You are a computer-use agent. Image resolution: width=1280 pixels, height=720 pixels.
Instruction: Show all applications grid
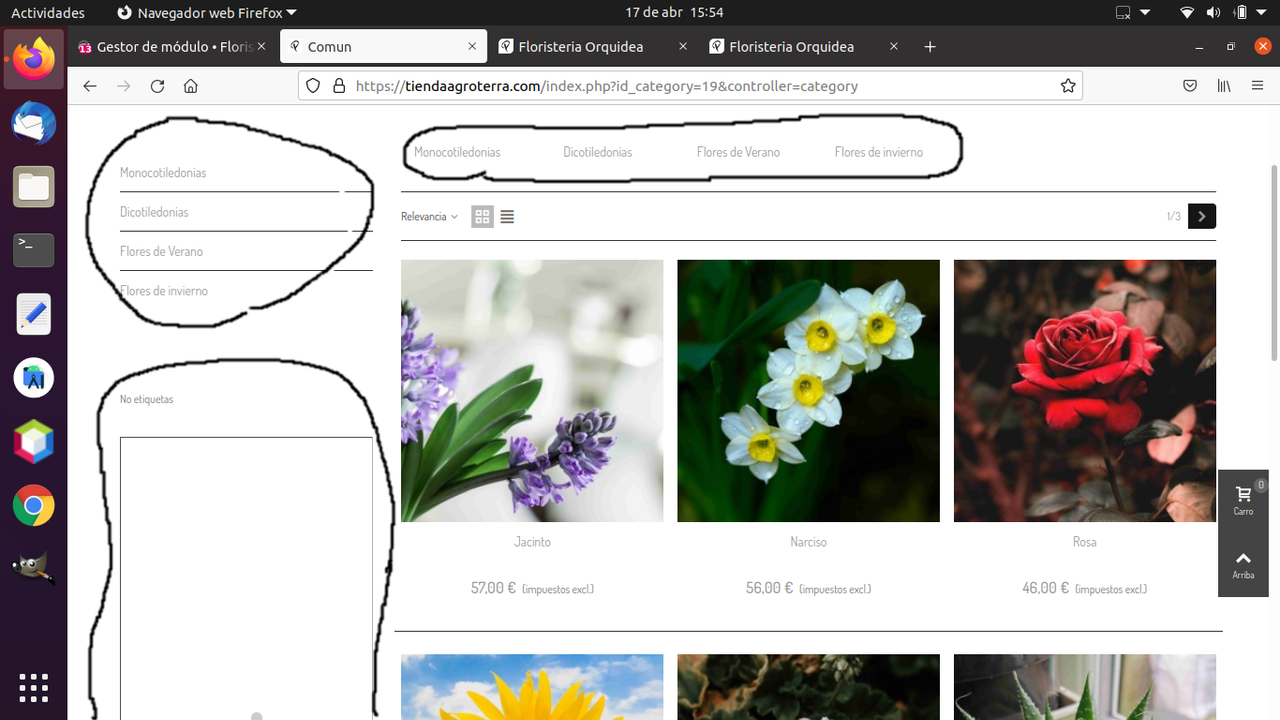(x=34, y=687)
